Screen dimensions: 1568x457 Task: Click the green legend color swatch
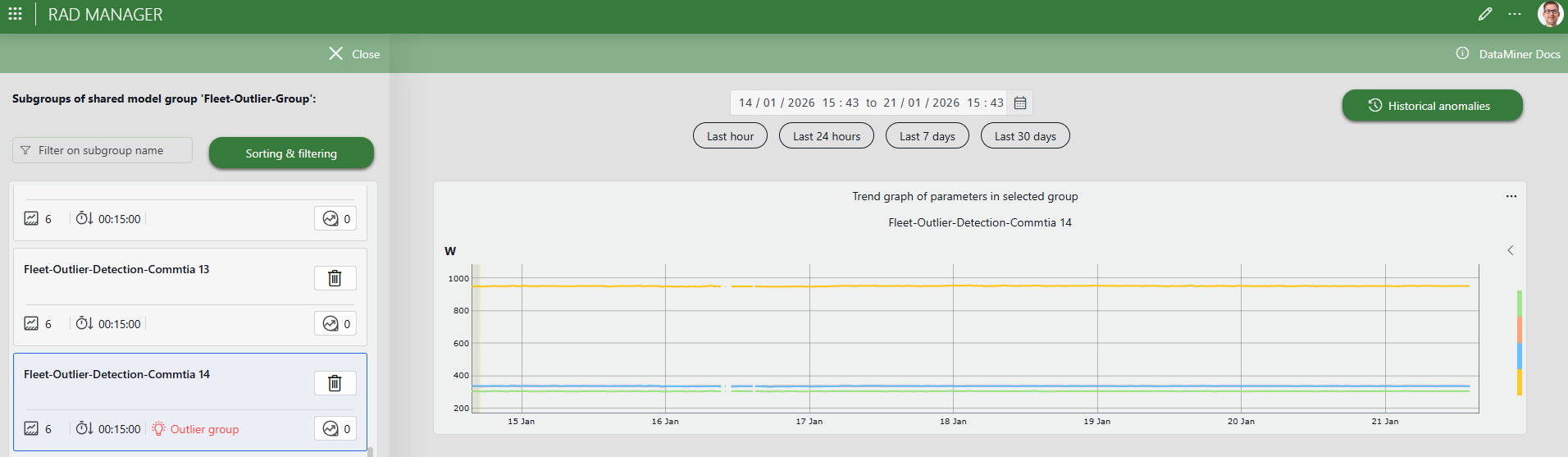point(1520,303)
